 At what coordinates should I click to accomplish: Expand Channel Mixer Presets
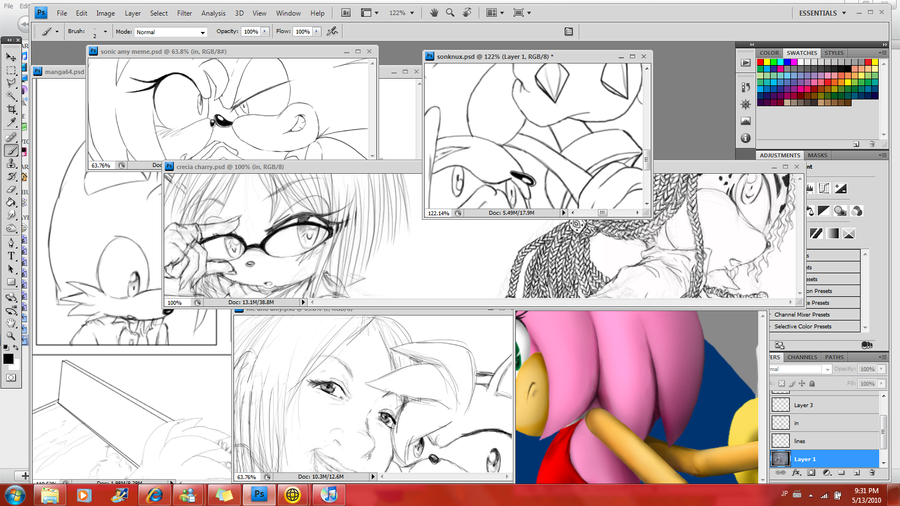814,314
